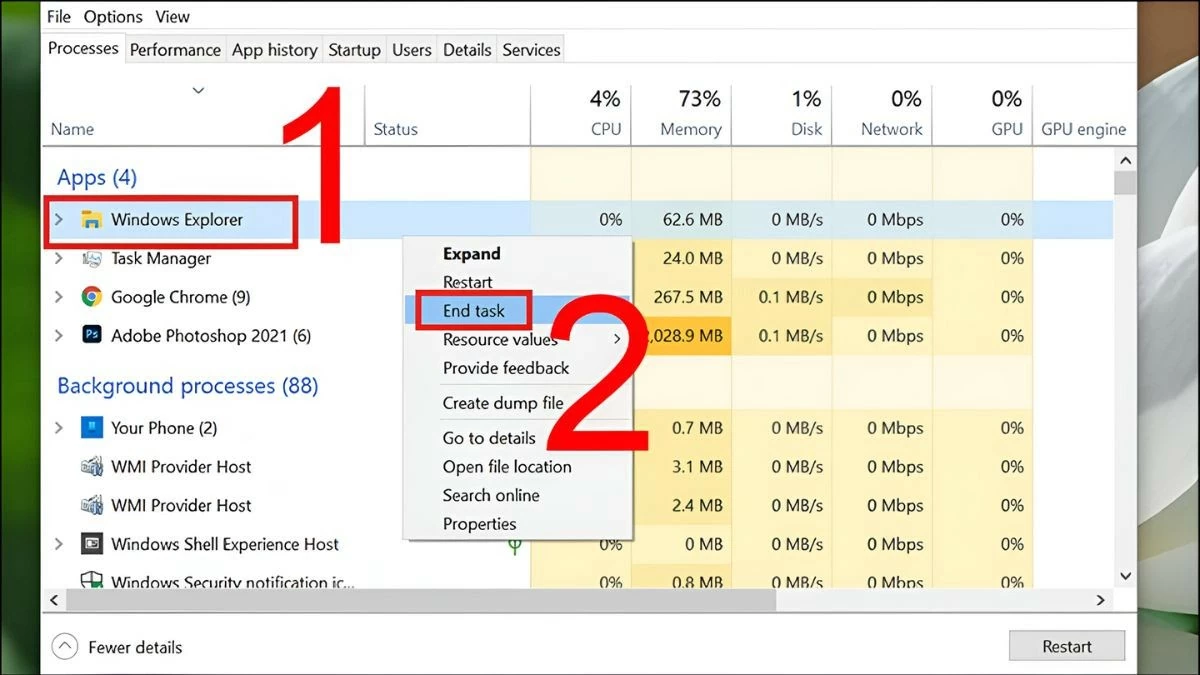Click the Google Chrome icon
Viewport: 1200px width, 675px height.
point(92,297)
